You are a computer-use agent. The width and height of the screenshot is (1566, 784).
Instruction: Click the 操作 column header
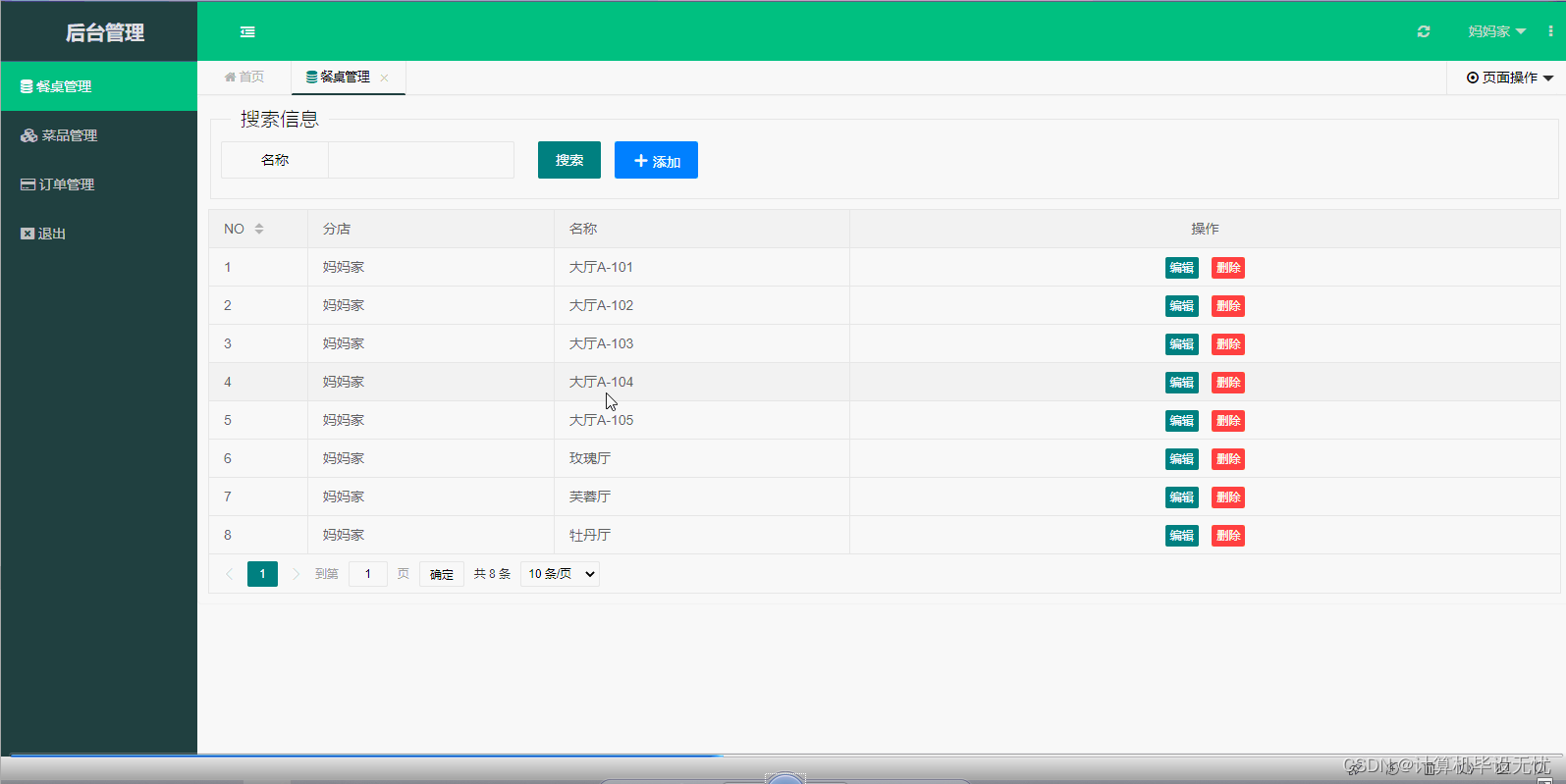click(x=1205, y=229)
